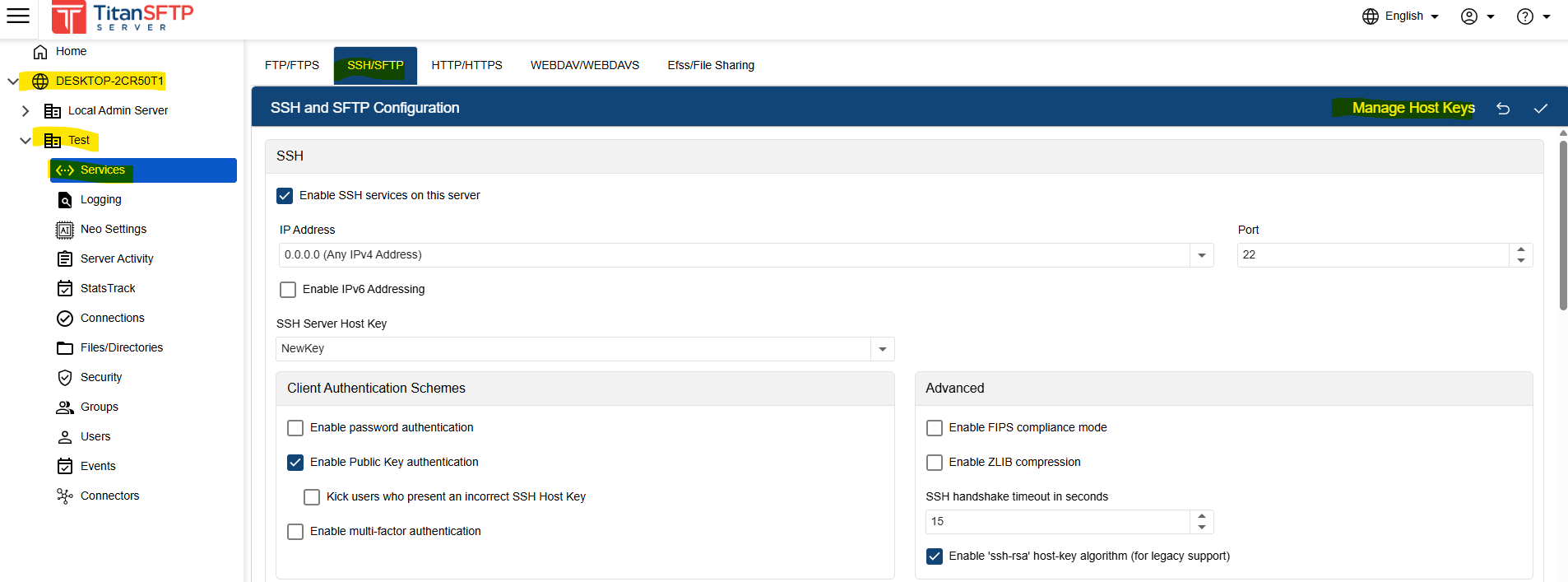Open the SSH Server Host Key dropdown
The width and height of the screenshot is (1568, 582).
pos(882,349)
